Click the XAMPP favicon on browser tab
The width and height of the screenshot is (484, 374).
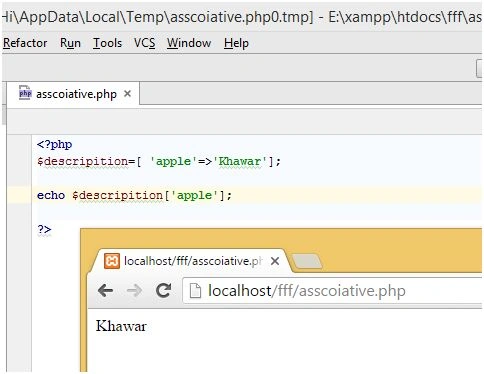(112, 261)
